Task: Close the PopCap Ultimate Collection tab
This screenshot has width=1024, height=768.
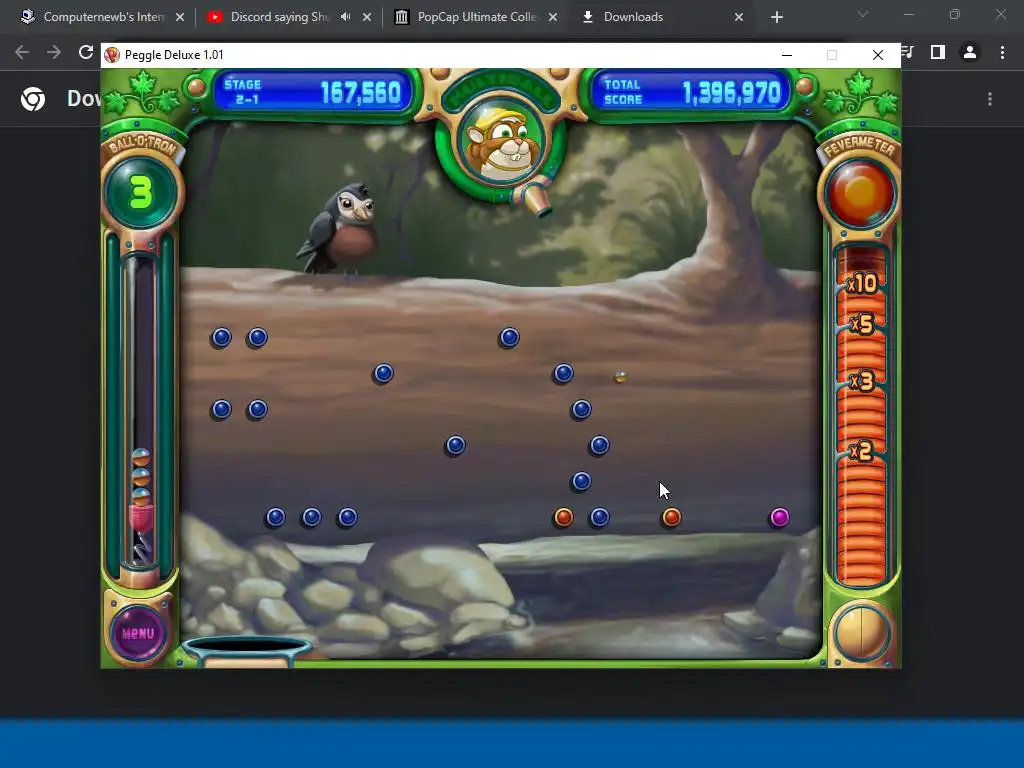Action: pyautogui.click(x=552, y=18)
